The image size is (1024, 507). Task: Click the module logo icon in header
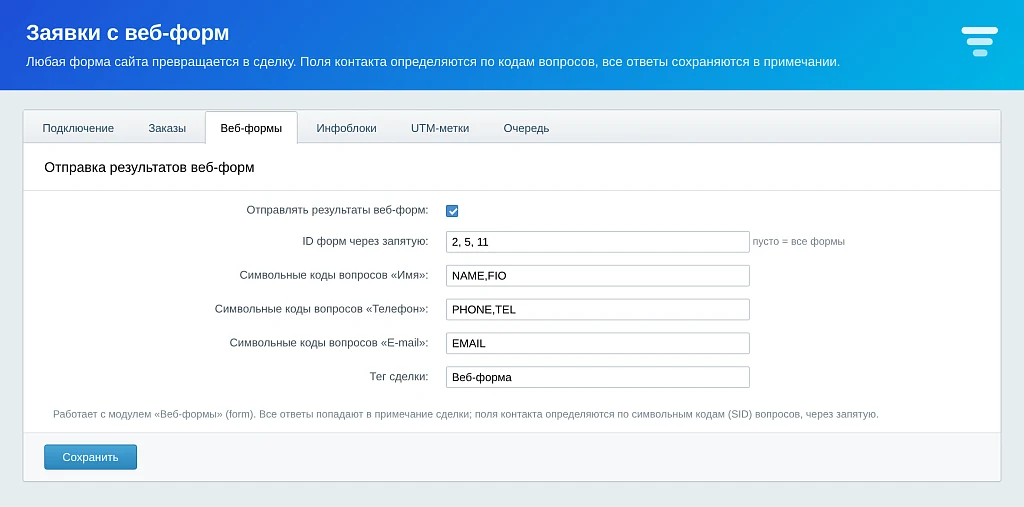(x=980, y=42)
